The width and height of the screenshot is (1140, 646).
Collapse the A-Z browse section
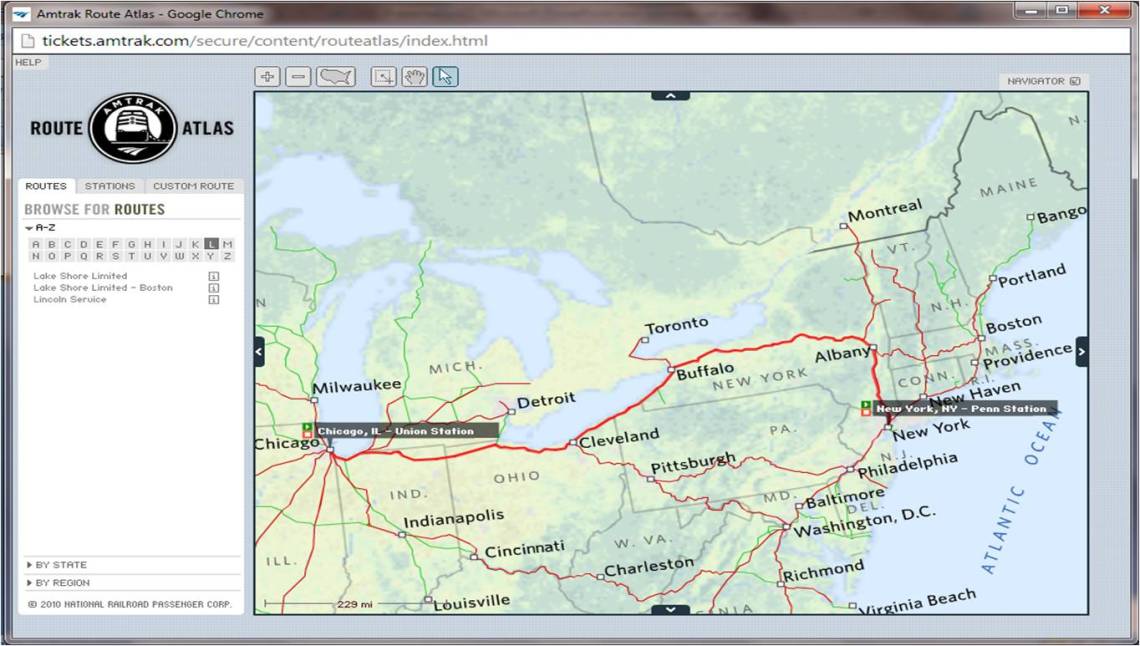point(31,228)
